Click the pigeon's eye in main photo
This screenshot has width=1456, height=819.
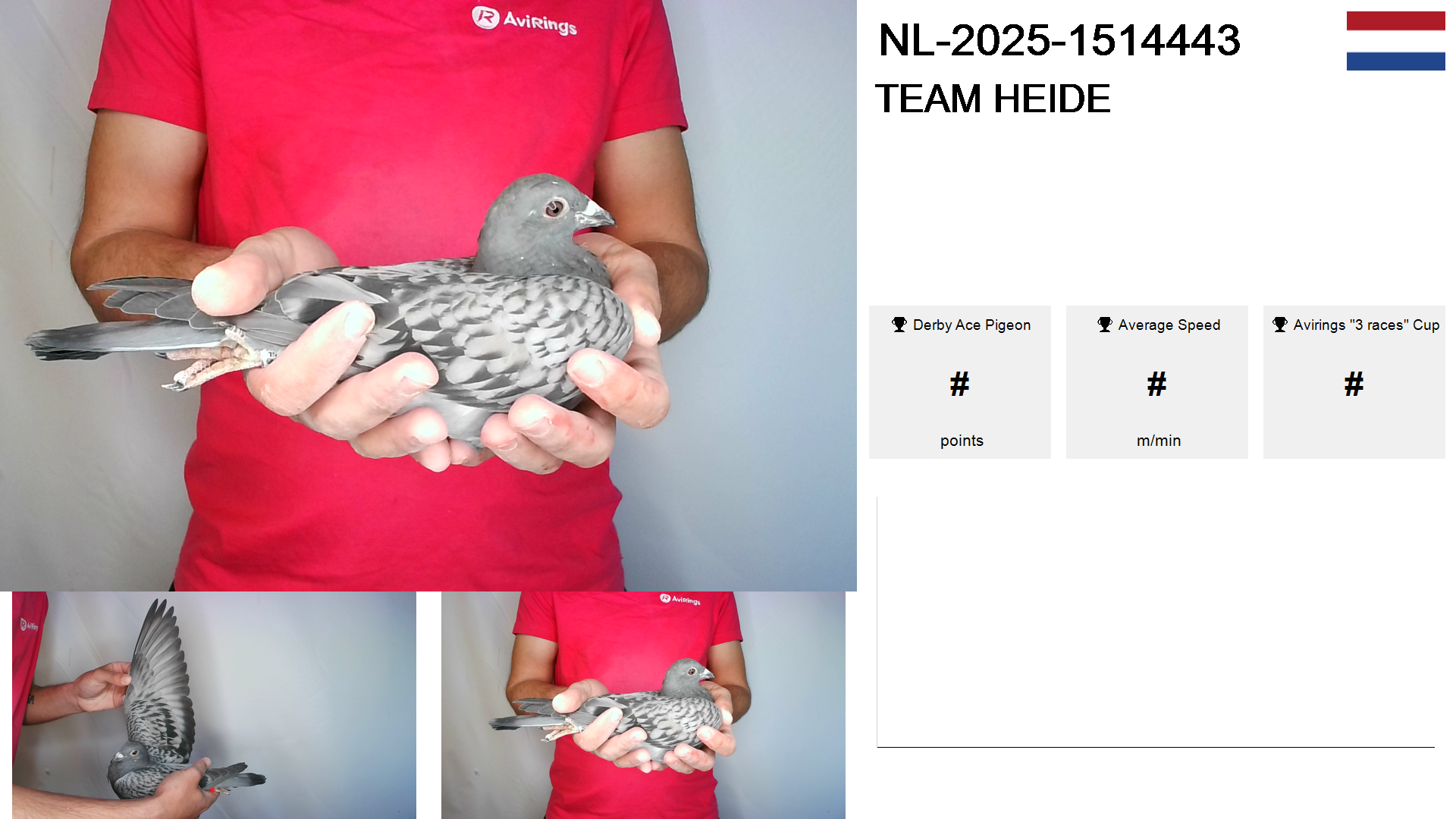point(555,207)
